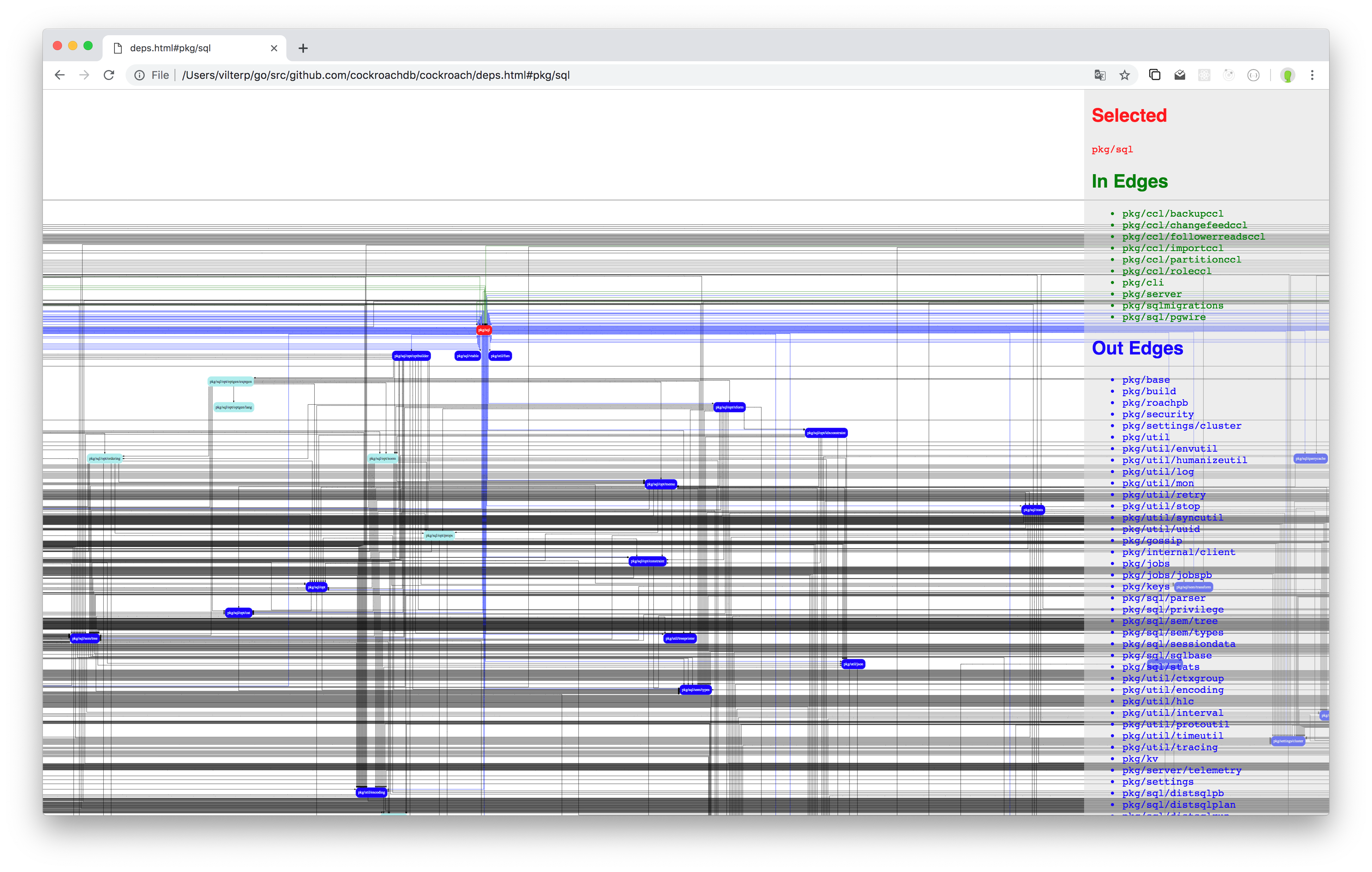Click the mail checkmark extension icon
This screenshot has width=1372, height=872.
(x=1179, y=75)
